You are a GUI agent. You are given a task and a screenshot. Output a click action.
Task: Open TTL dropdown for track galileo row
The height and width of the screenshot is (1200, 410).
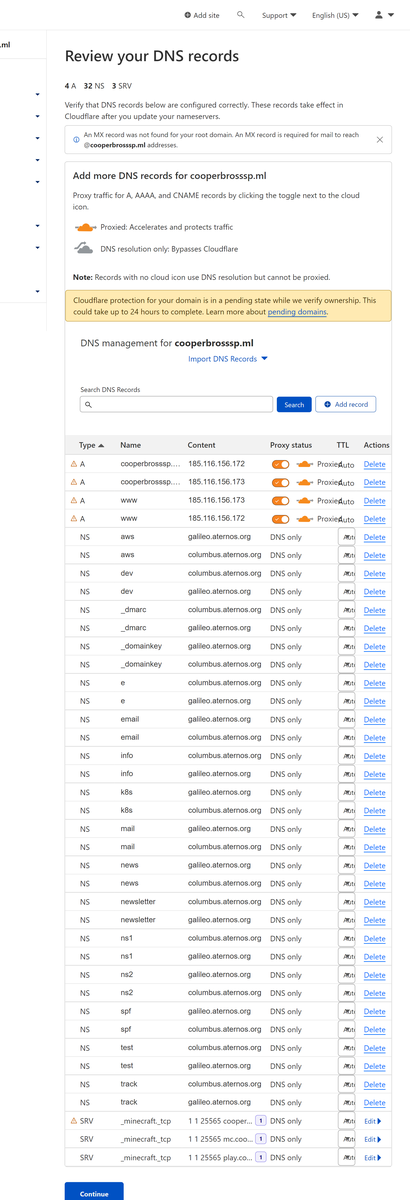[347, 1102]
